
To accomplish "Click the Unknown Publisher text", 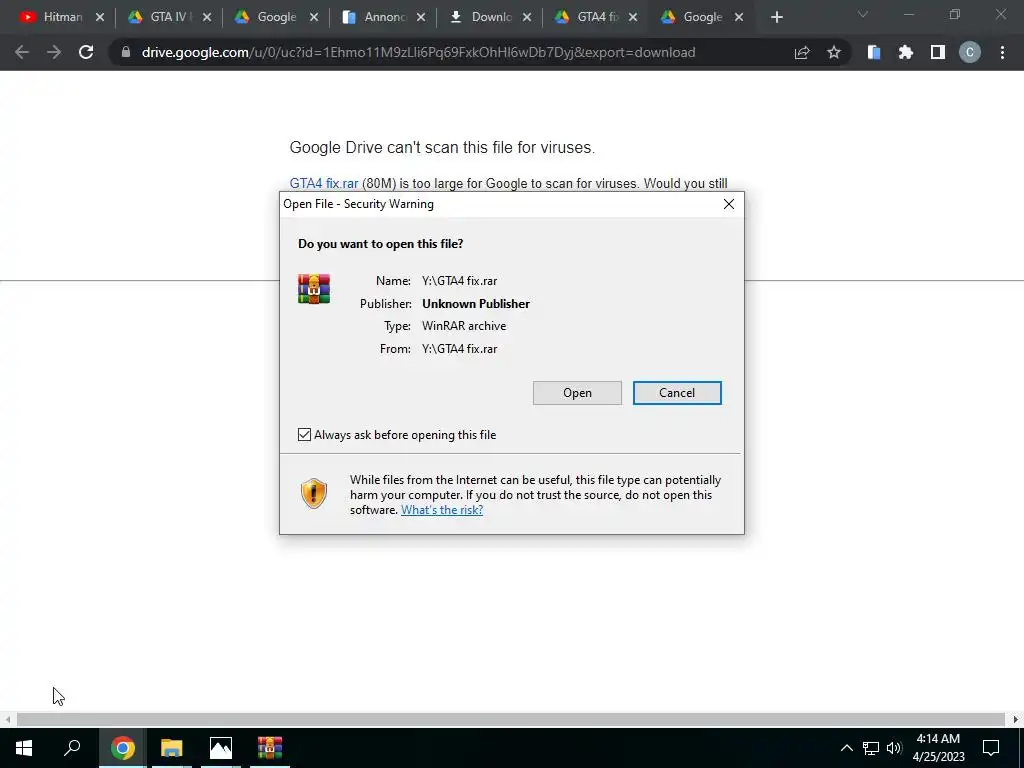I will pyautogui.click(x=475, y=304).
